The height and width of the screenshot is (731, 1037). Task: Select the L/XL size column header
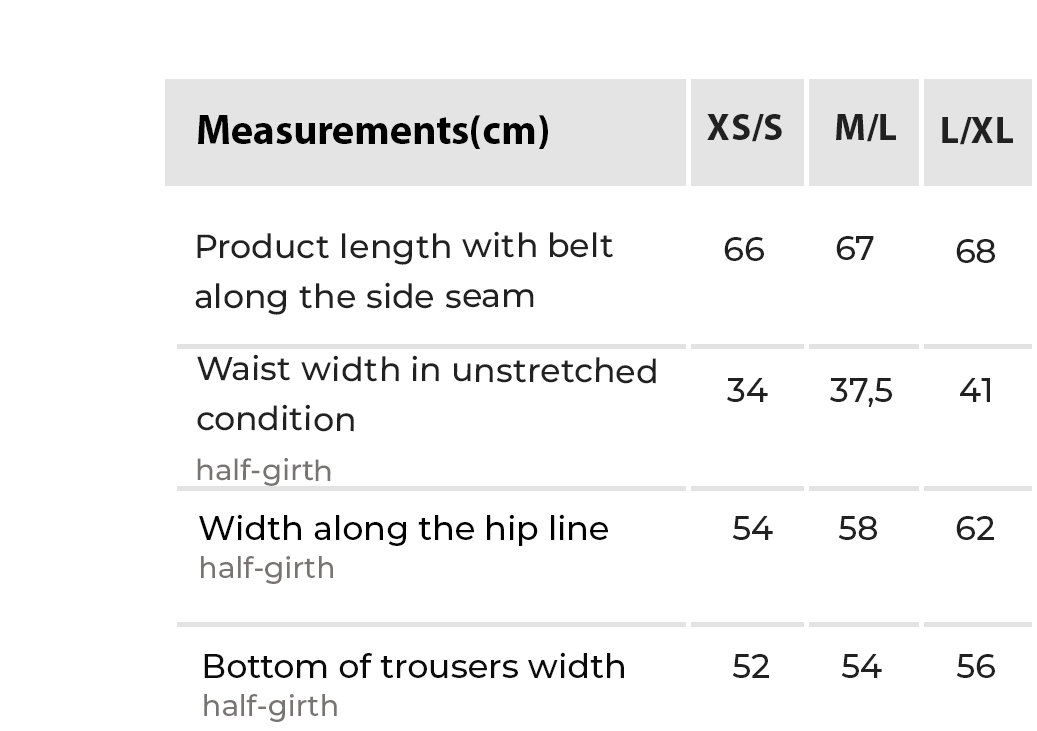(x=977, y=131)
